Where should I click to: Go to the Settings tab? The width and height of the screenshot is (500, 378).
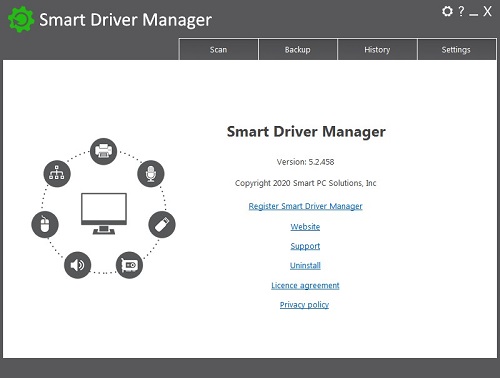tap(456, 49)
